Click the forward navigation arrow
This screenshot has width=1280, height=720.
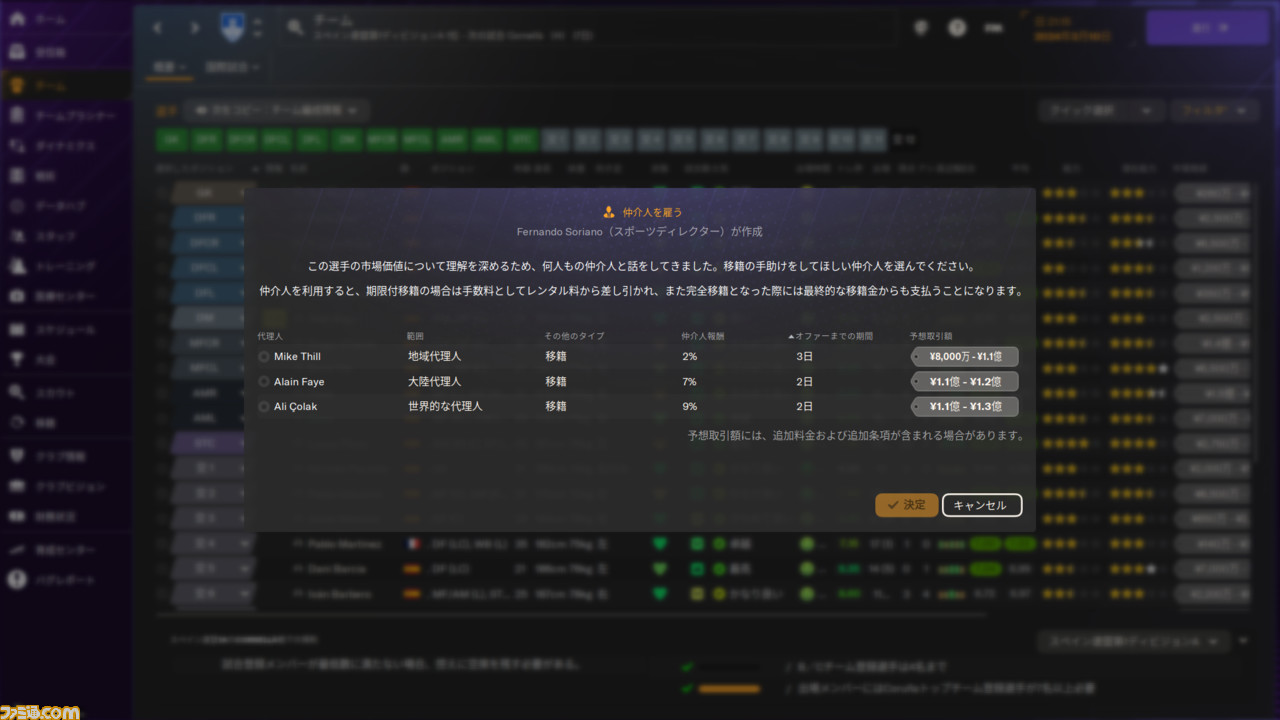pyautogui.click(x=195, y=28)
